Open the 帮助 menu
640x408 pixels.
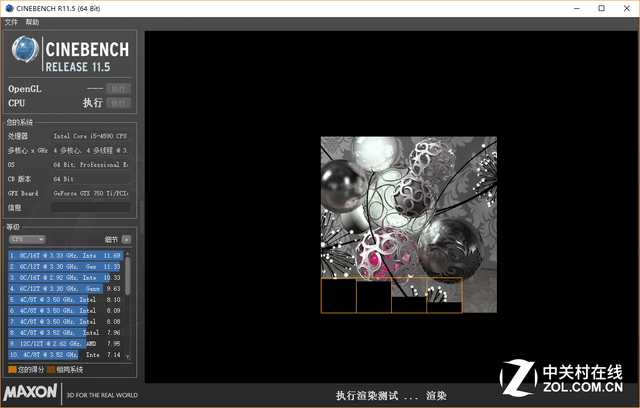[x=33, y=22]
